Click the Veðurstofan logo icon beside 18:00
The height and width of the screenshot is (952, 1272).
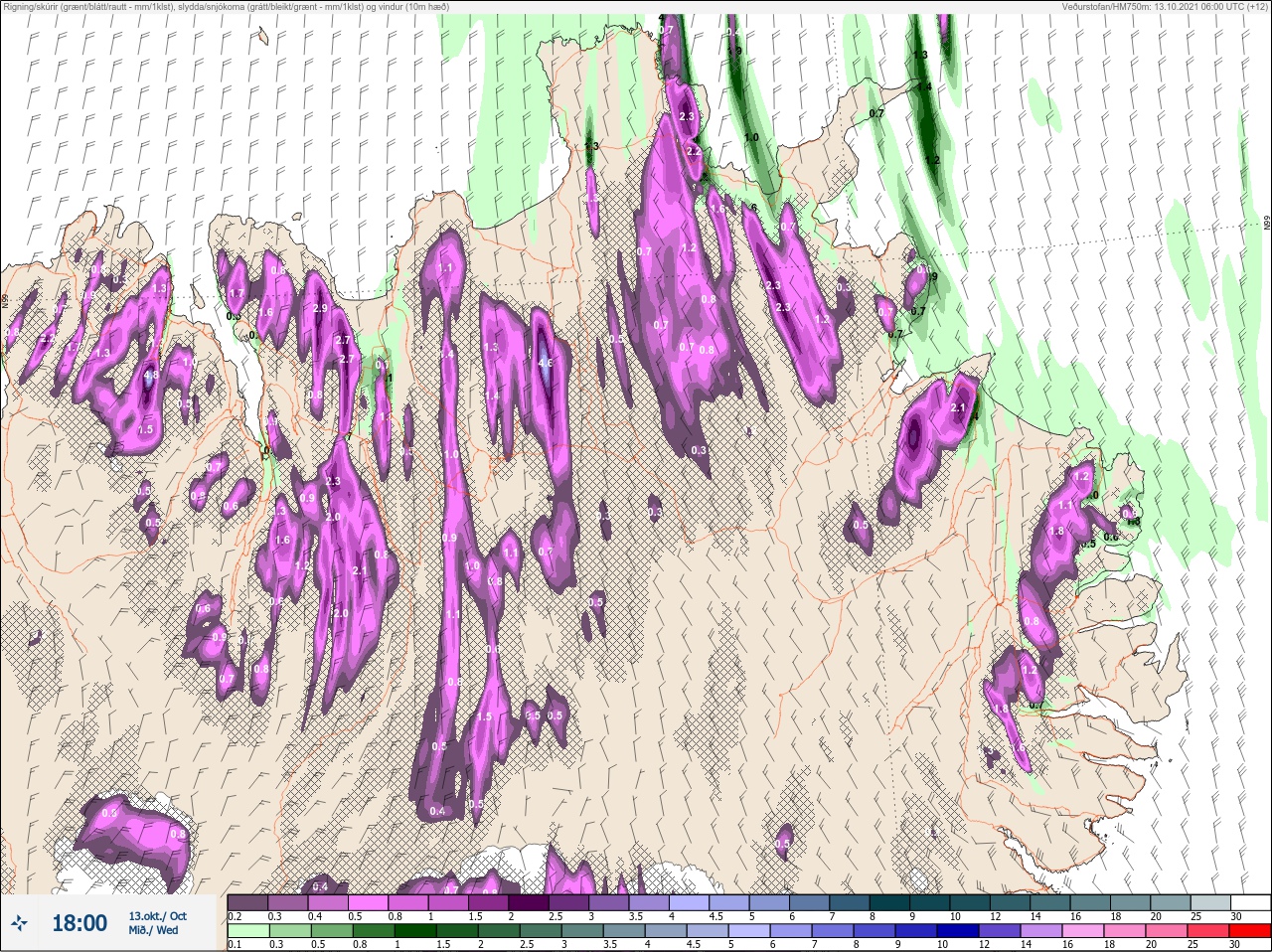20,923
